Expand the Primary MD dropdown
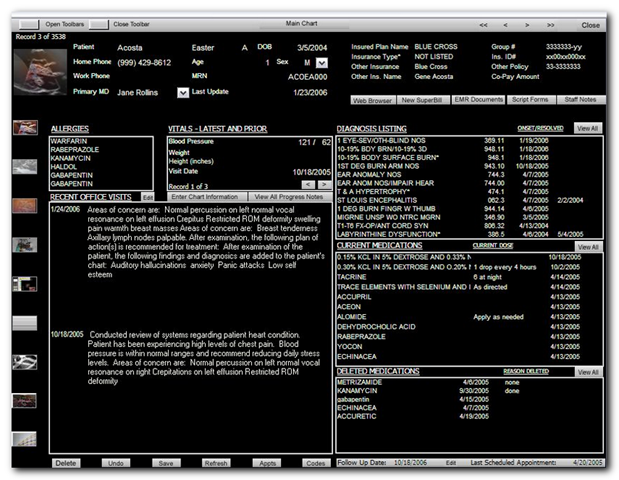 click(x=183, y=93)
